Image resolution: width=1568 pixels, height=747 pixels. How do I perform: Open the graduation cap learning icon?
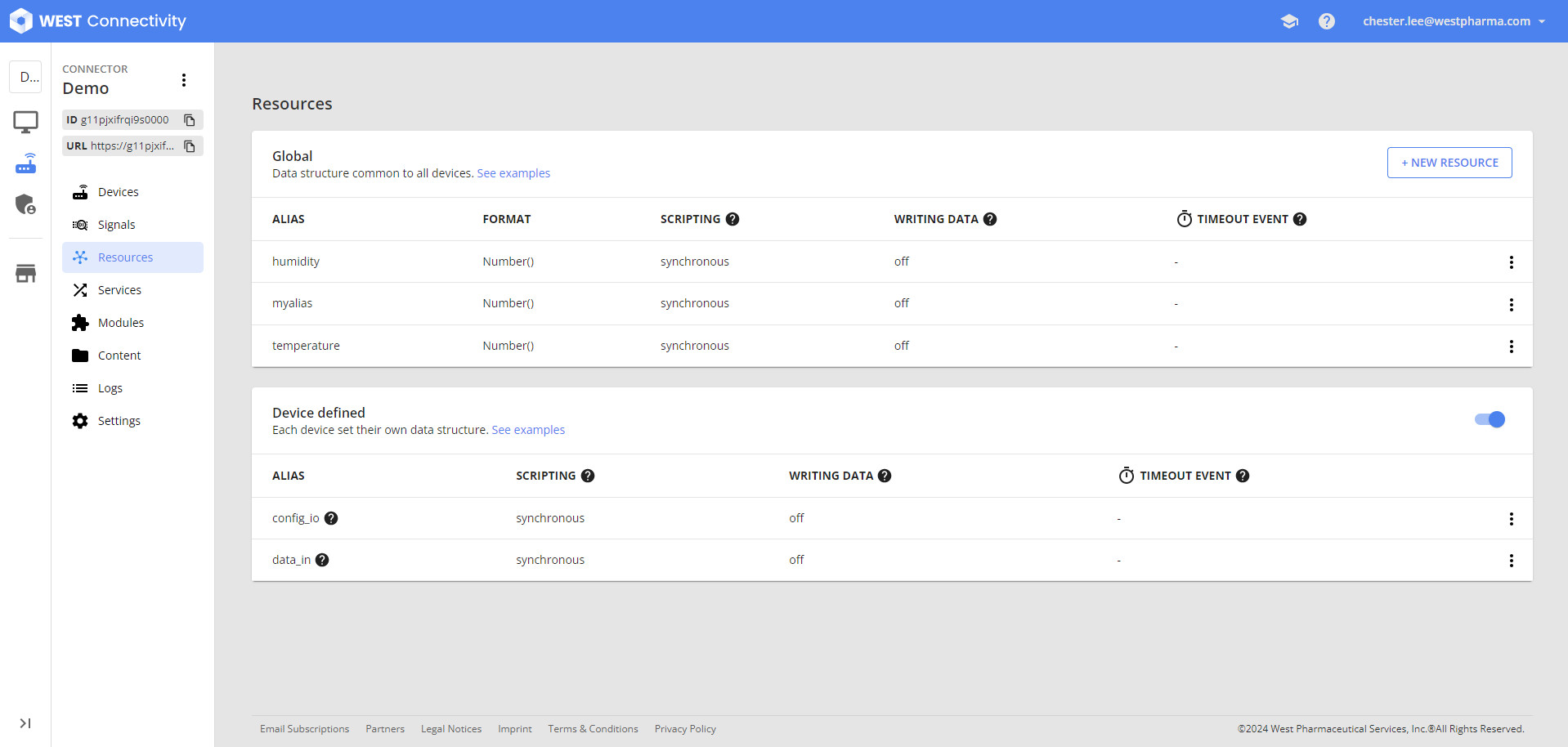1289,21
